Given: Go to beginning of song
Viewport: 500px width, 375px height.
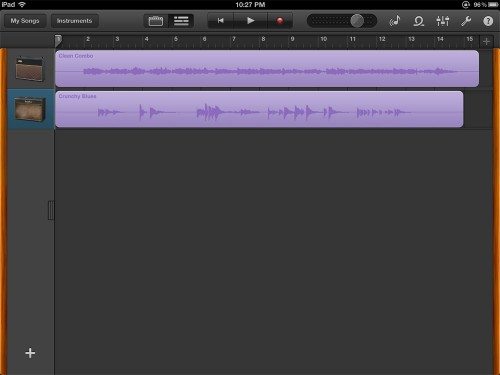Looking at the screenshot, I should (220, 21).
